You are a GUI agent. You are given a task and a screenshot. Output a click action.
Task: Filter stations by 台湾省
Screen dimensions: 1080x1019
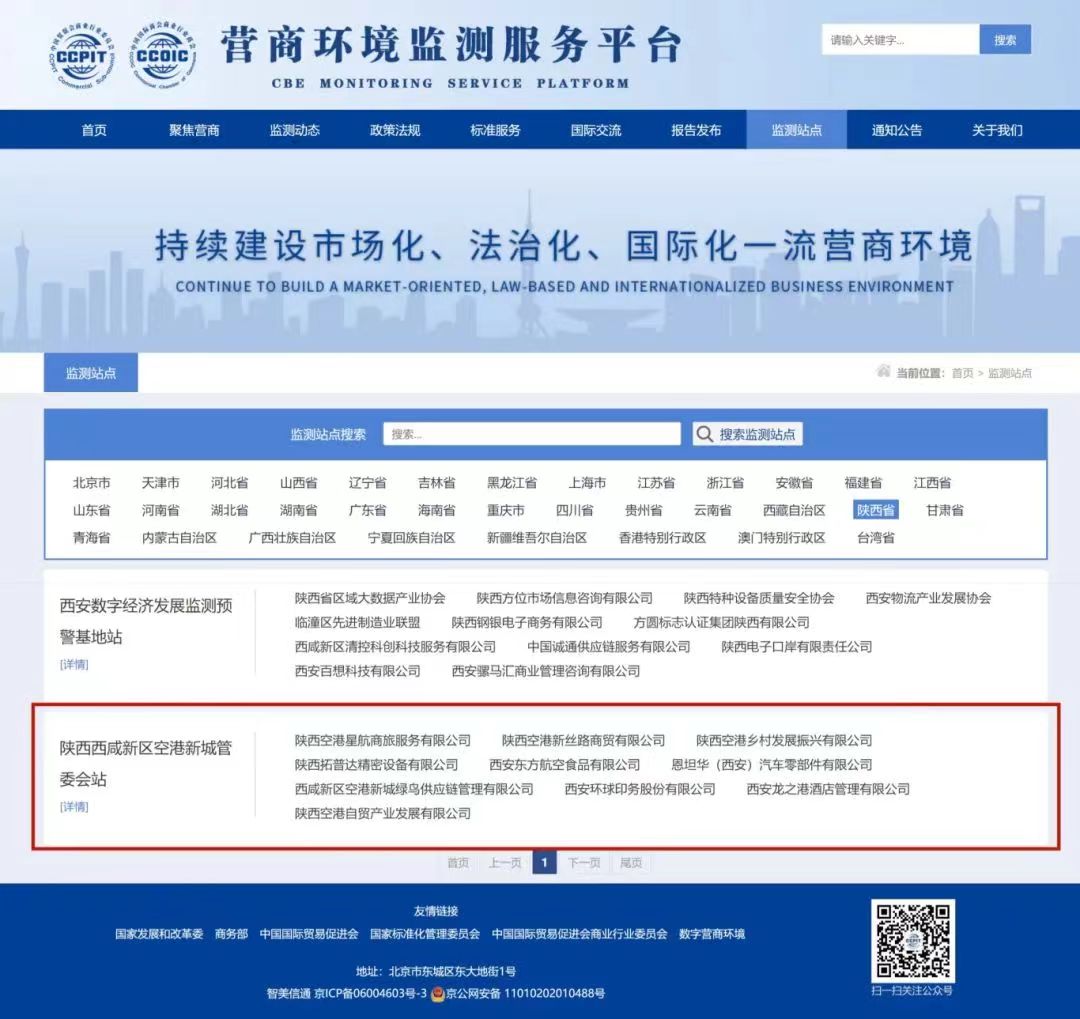click(875, 537)
